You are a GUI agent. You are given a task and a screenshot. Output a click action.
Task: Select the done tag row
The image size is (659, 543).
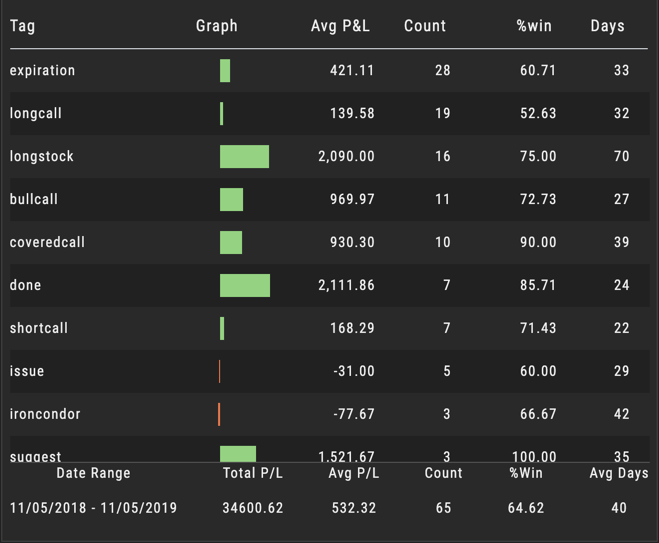pyautogui.click(x=26, y=286)
